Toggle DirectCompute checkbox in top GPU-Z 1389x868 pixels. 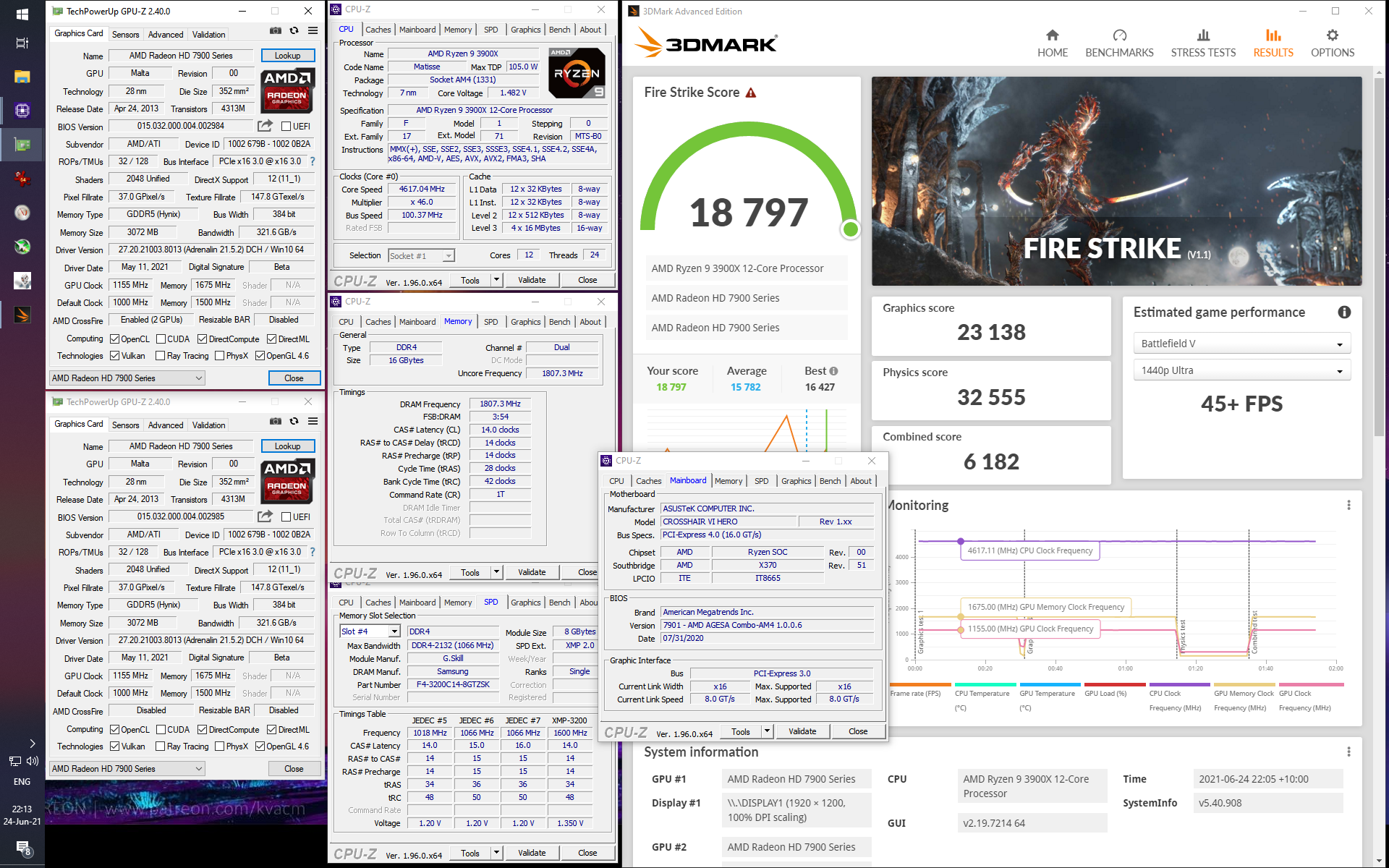coord(203,339)
